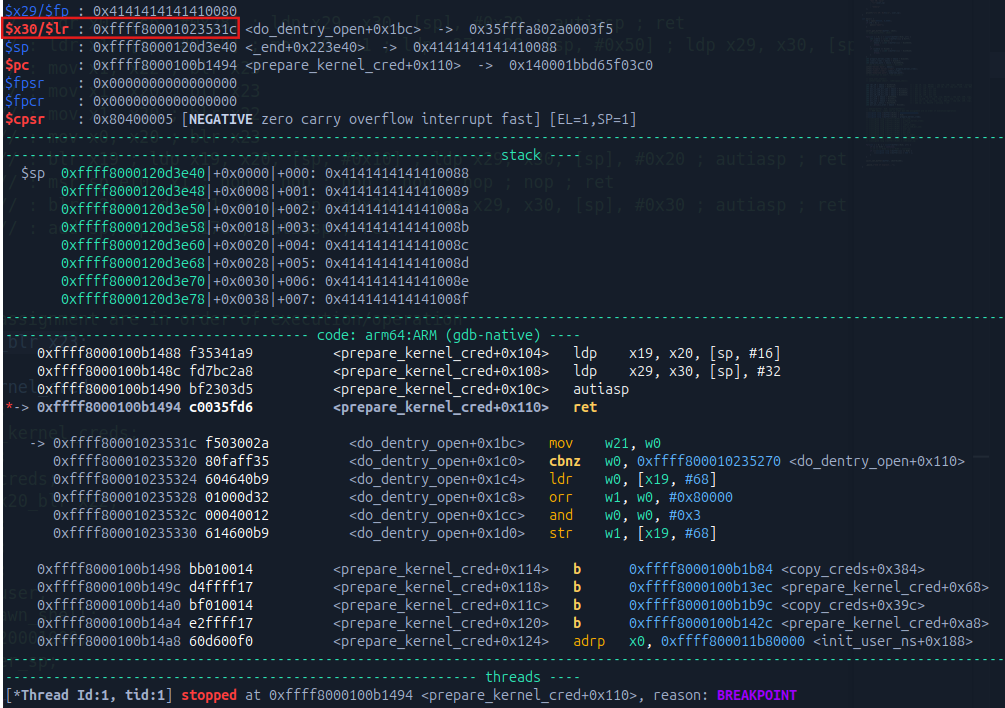
Task: Click the red stopped status text
Action: click(208, 695)
